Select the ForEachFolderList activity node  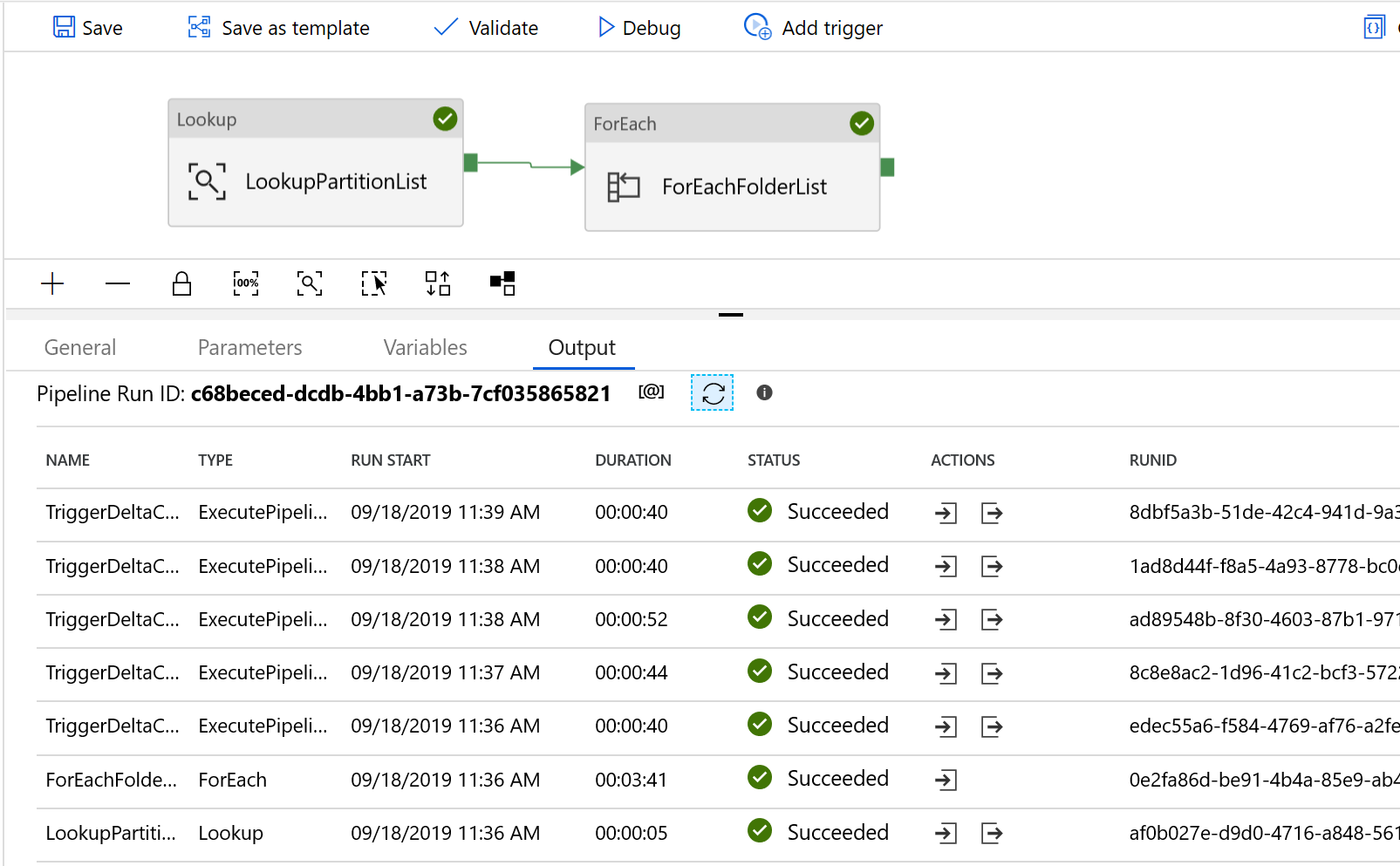732,187
